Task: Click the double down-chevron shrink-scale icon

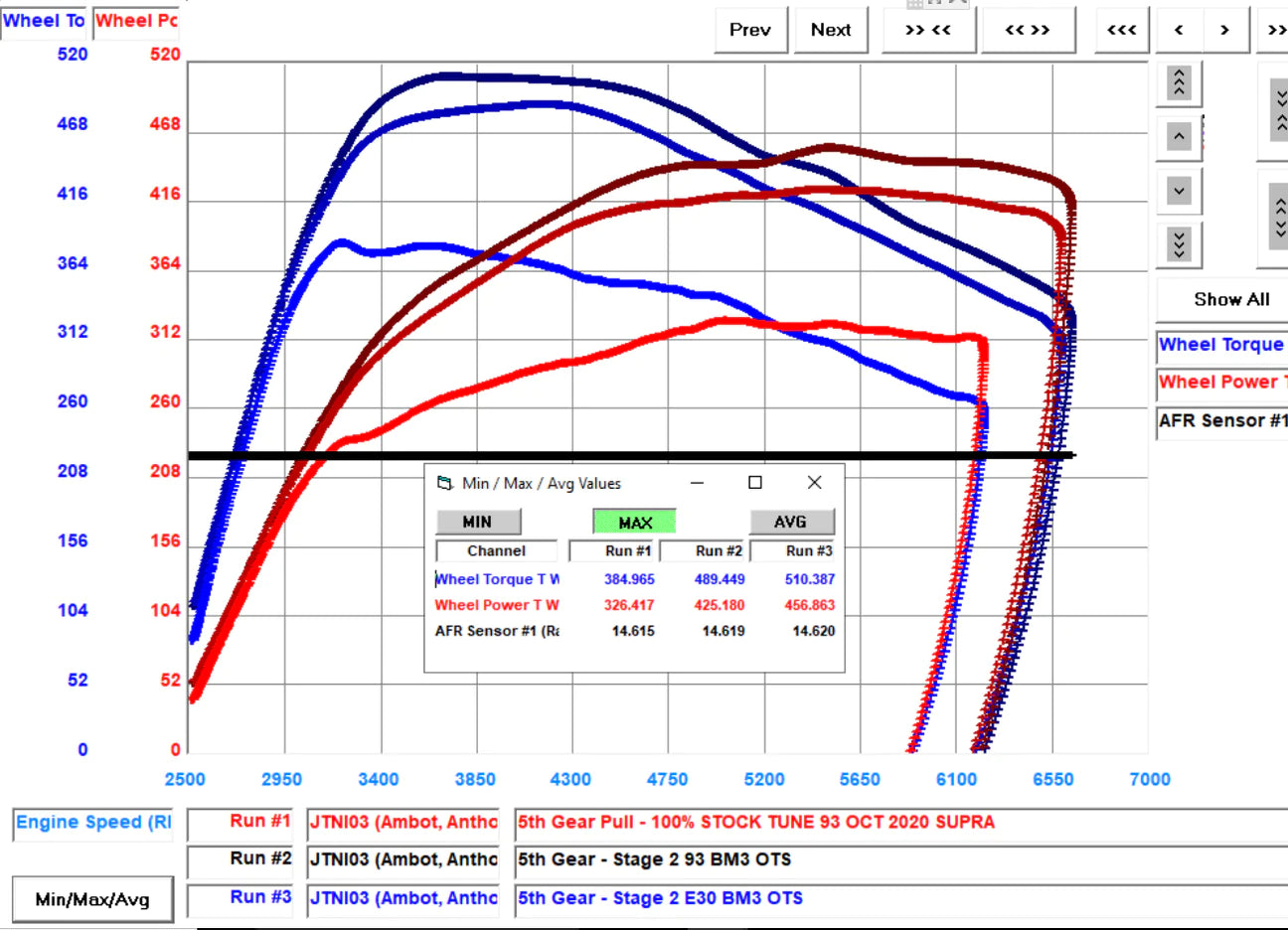Action: (1178, 244)
